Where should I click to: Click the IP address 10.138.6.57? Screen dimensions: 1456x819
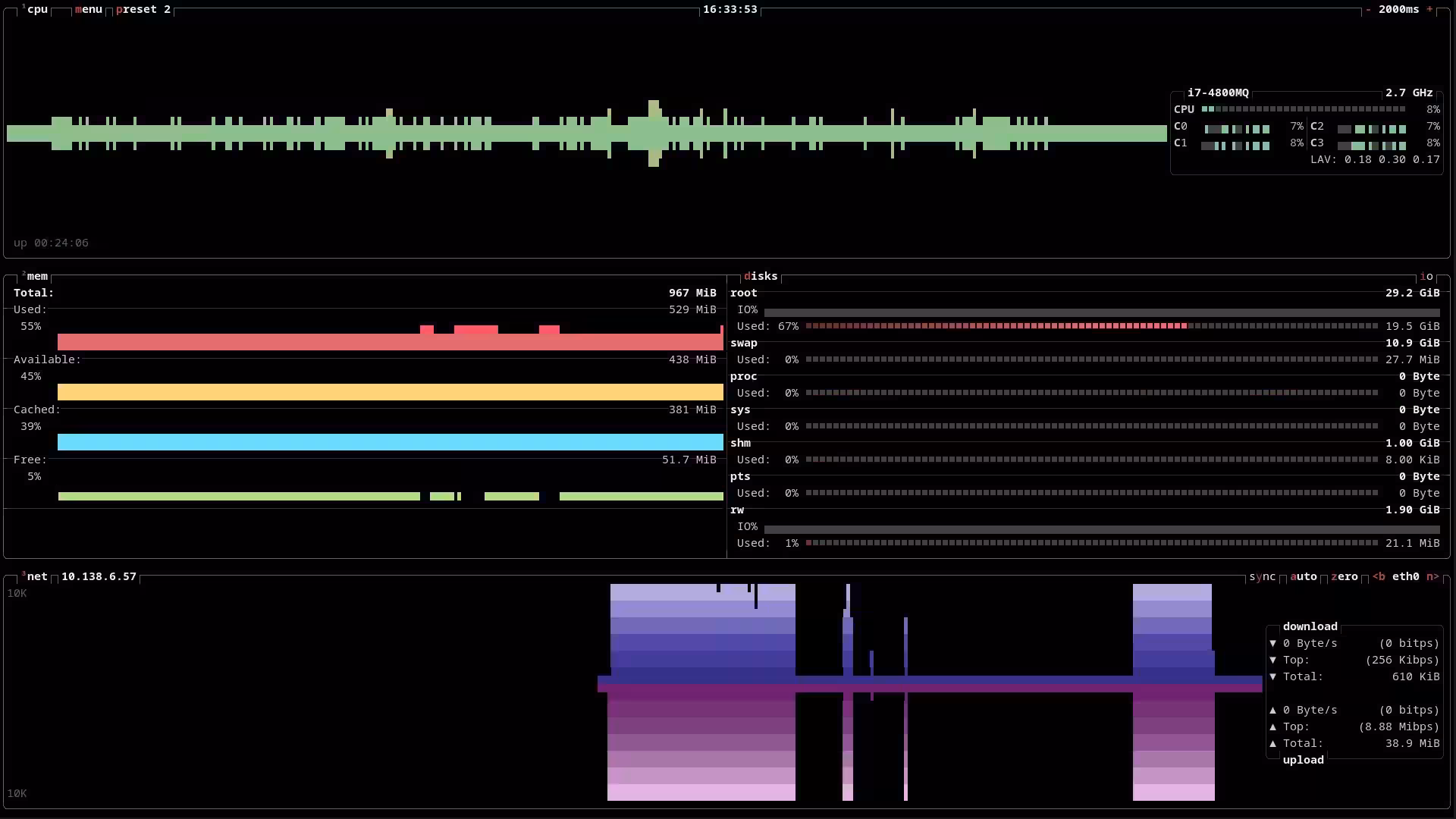pos(99,576)
